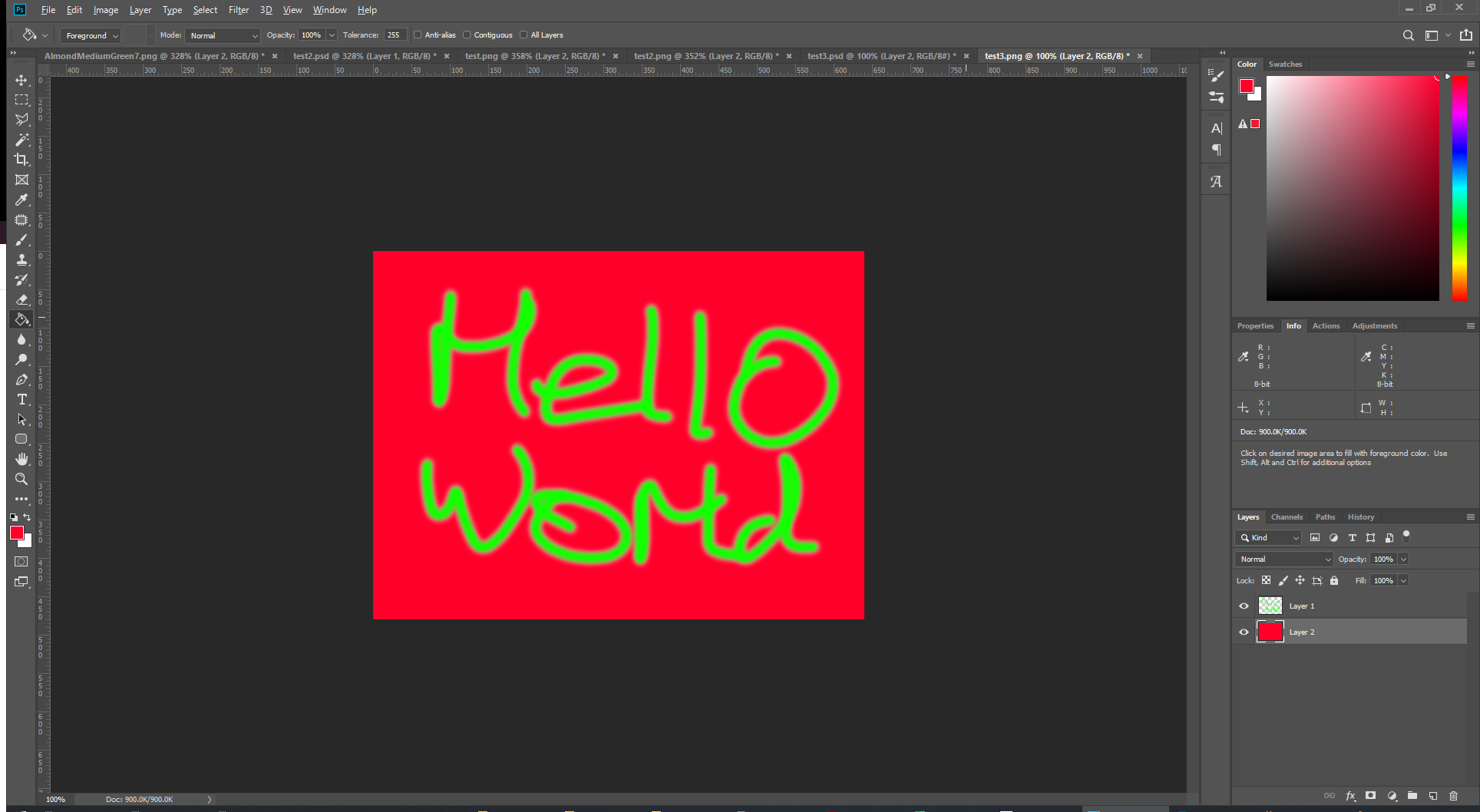This screenshot has width=1480, height=812.
Task: Delete layer using trash icon
Action: tap(1453, 796)
